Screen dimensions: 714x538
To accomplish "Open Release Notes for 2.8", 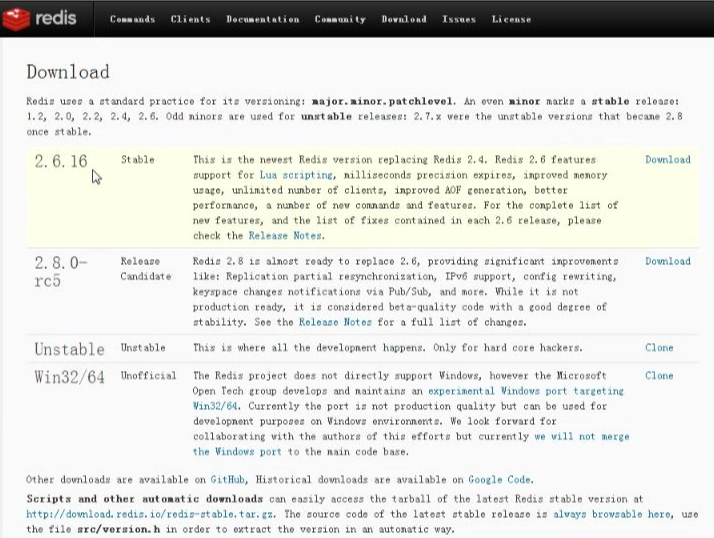I will point(335,322).
